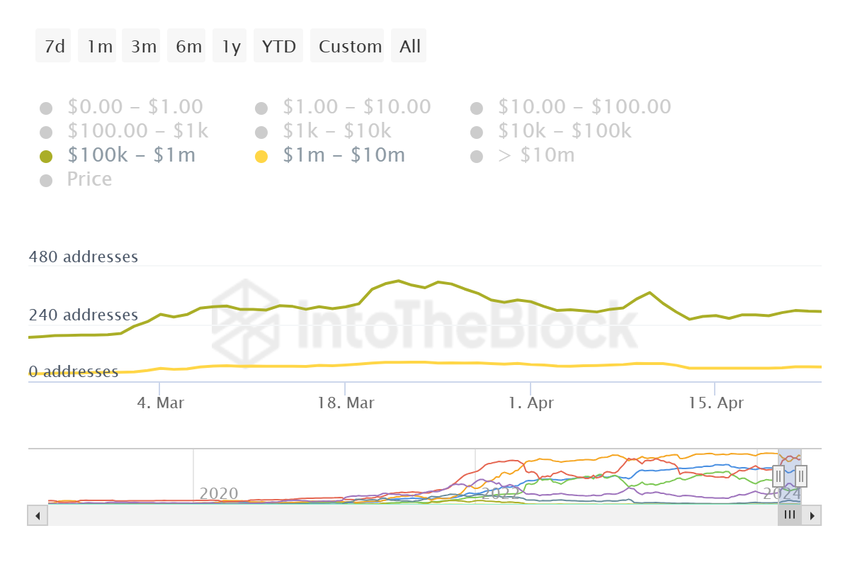Toggle the $100k – $1m legend marker

[46, 156]
